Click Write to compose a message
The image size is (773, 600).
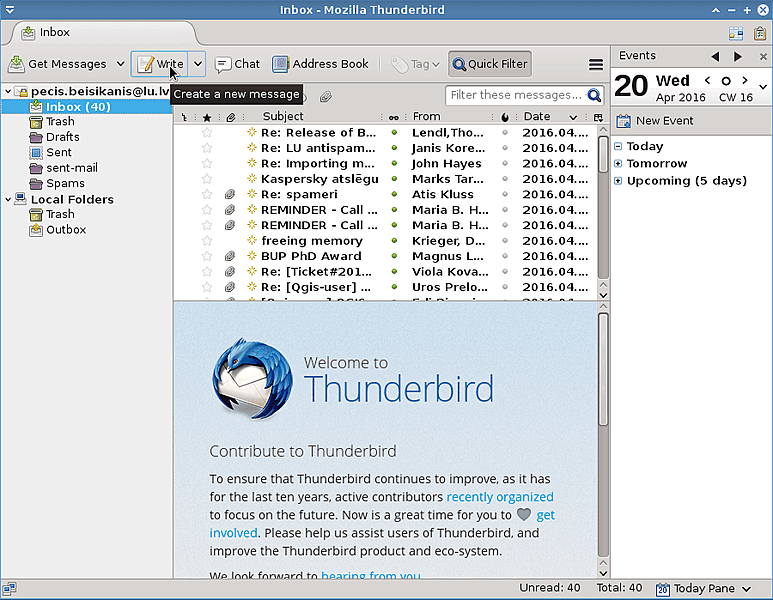click(160, 64)
